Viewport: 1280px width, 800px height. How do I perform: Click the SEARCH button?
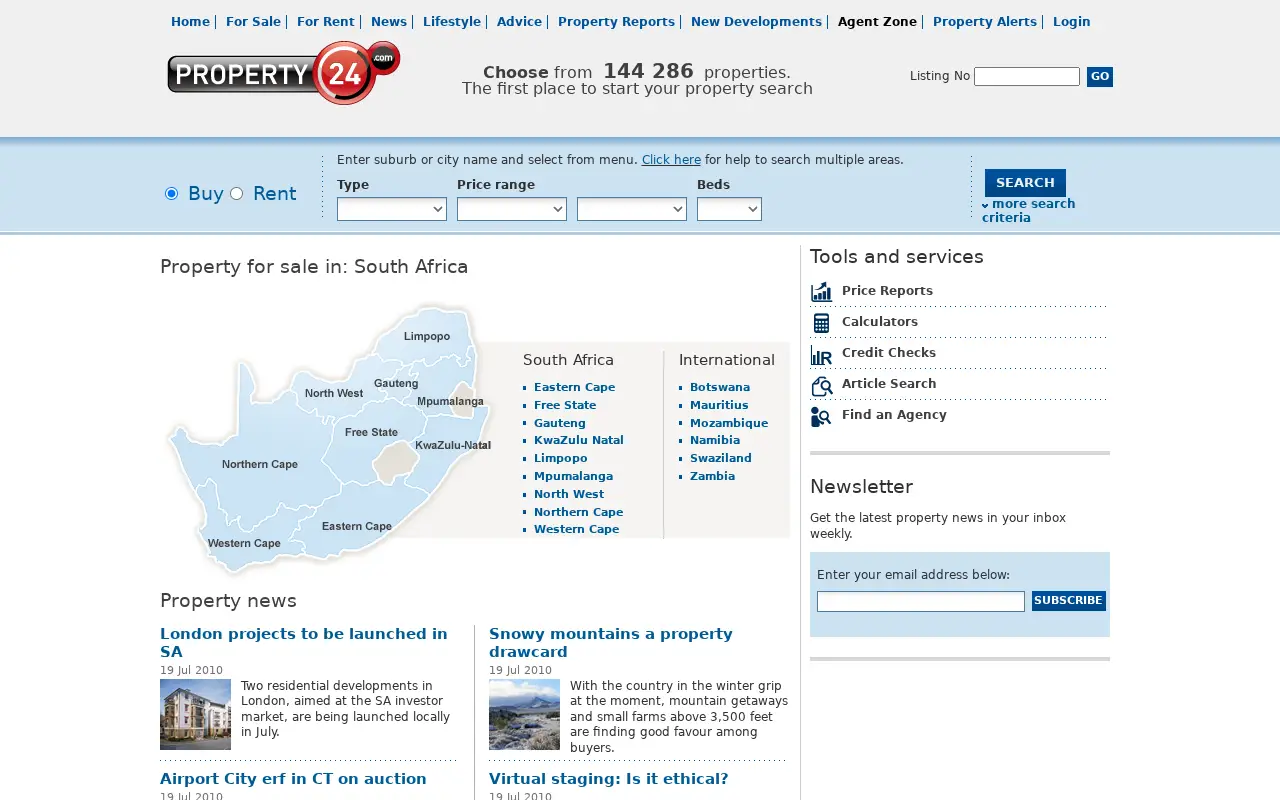pos(1025,182)
